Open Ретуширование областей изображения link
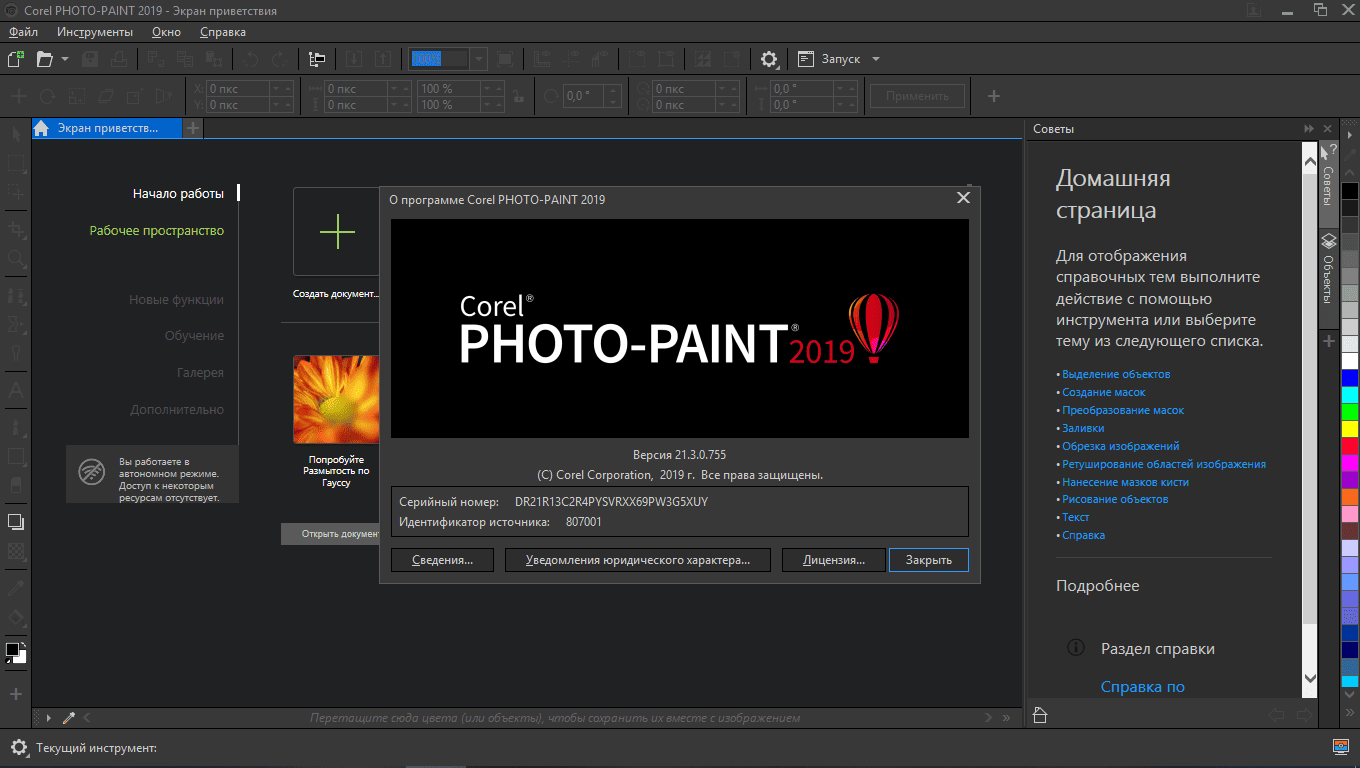 click(1164, 464)
